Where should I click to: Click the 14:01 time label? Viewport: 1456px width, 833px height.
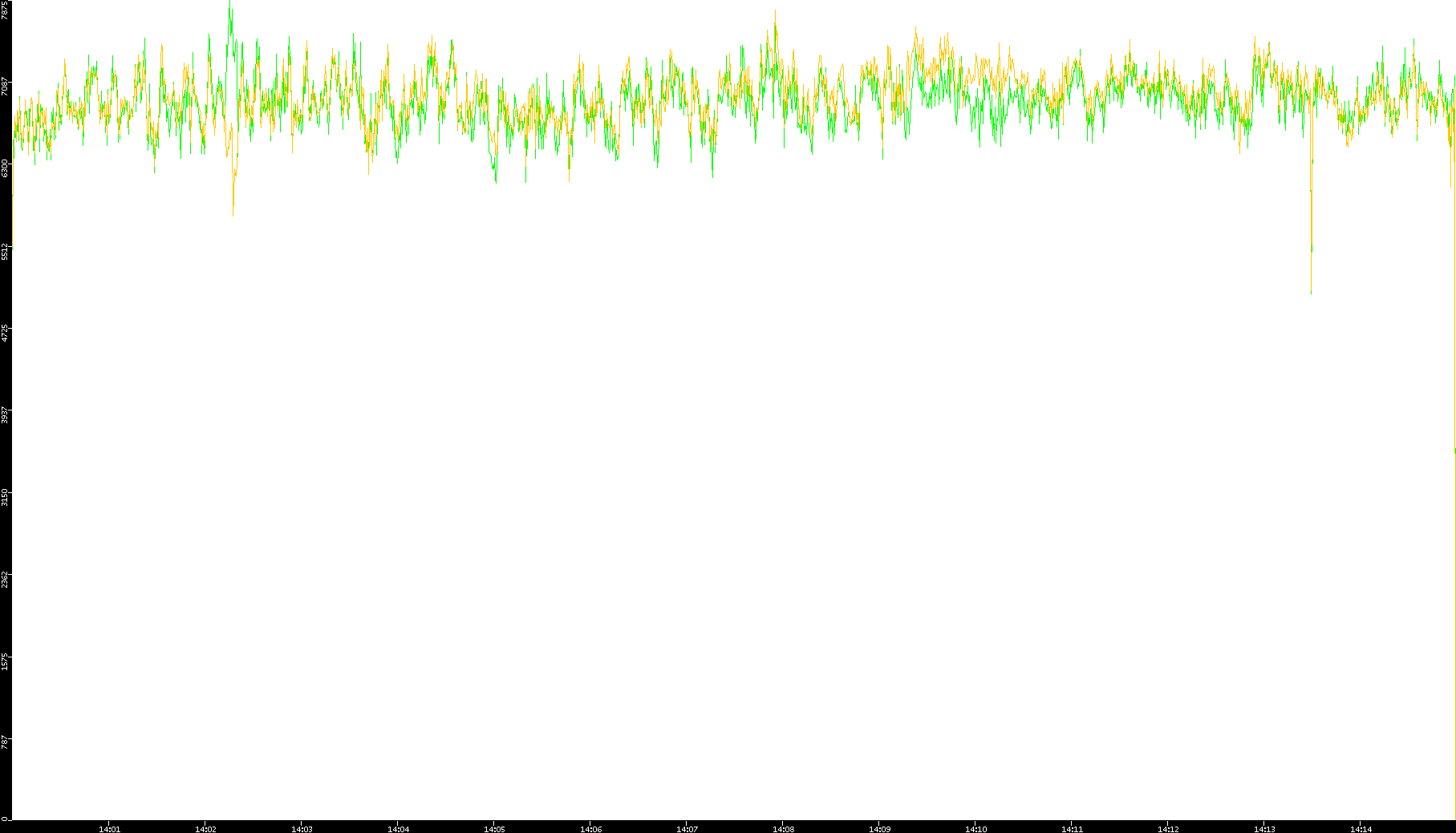(x=109, y=829)
